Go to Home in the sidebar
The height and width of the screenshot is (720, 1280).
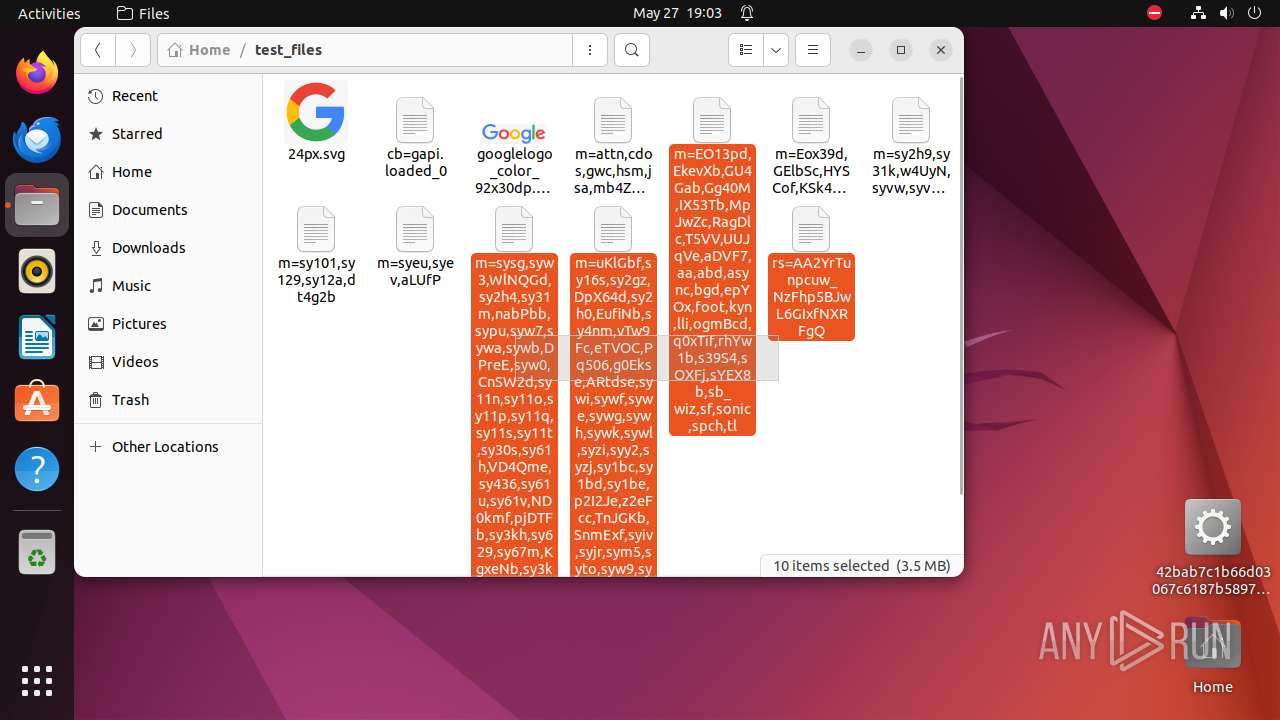[167, 172]
